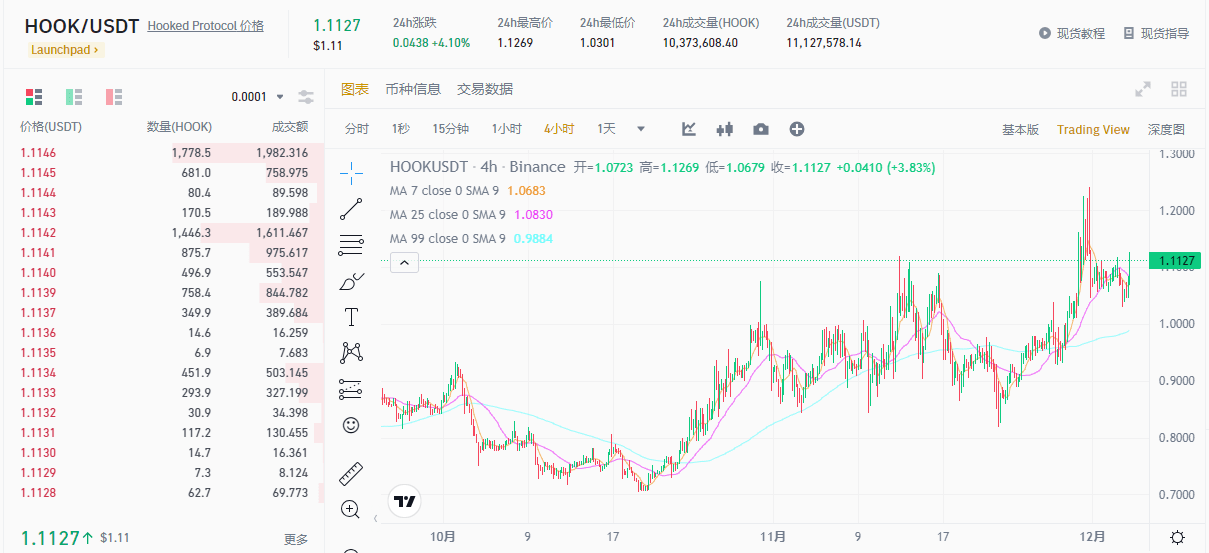The image size is (1209, 553).
Task: Click the 价格(USDT) column header
Action: tap(51, 127)
